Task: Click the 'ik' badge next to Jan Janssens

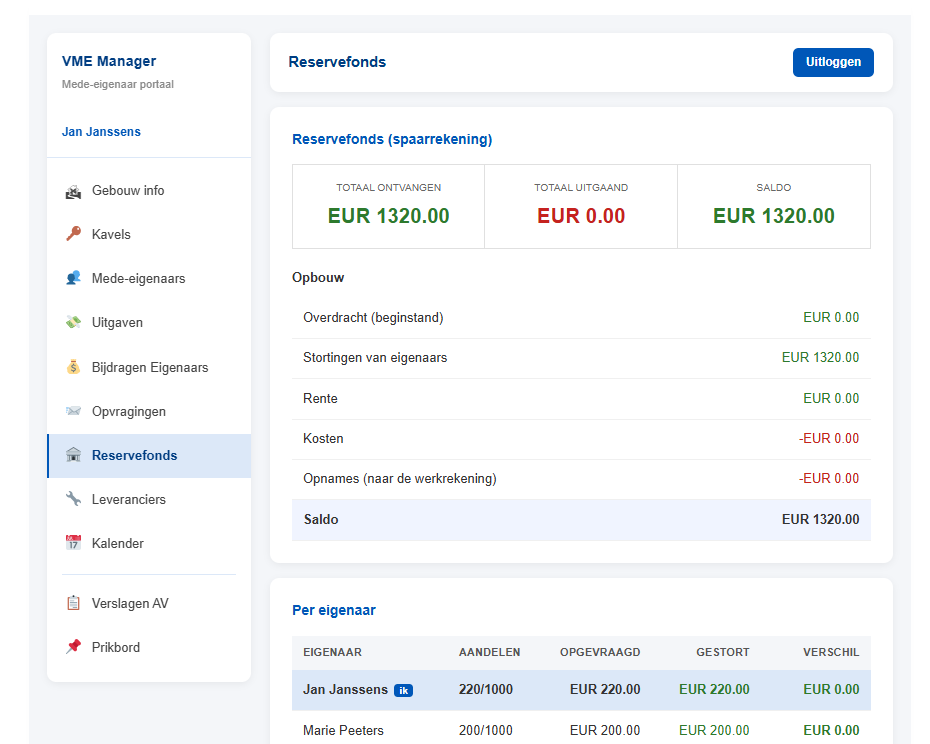Action: (403, 690)
